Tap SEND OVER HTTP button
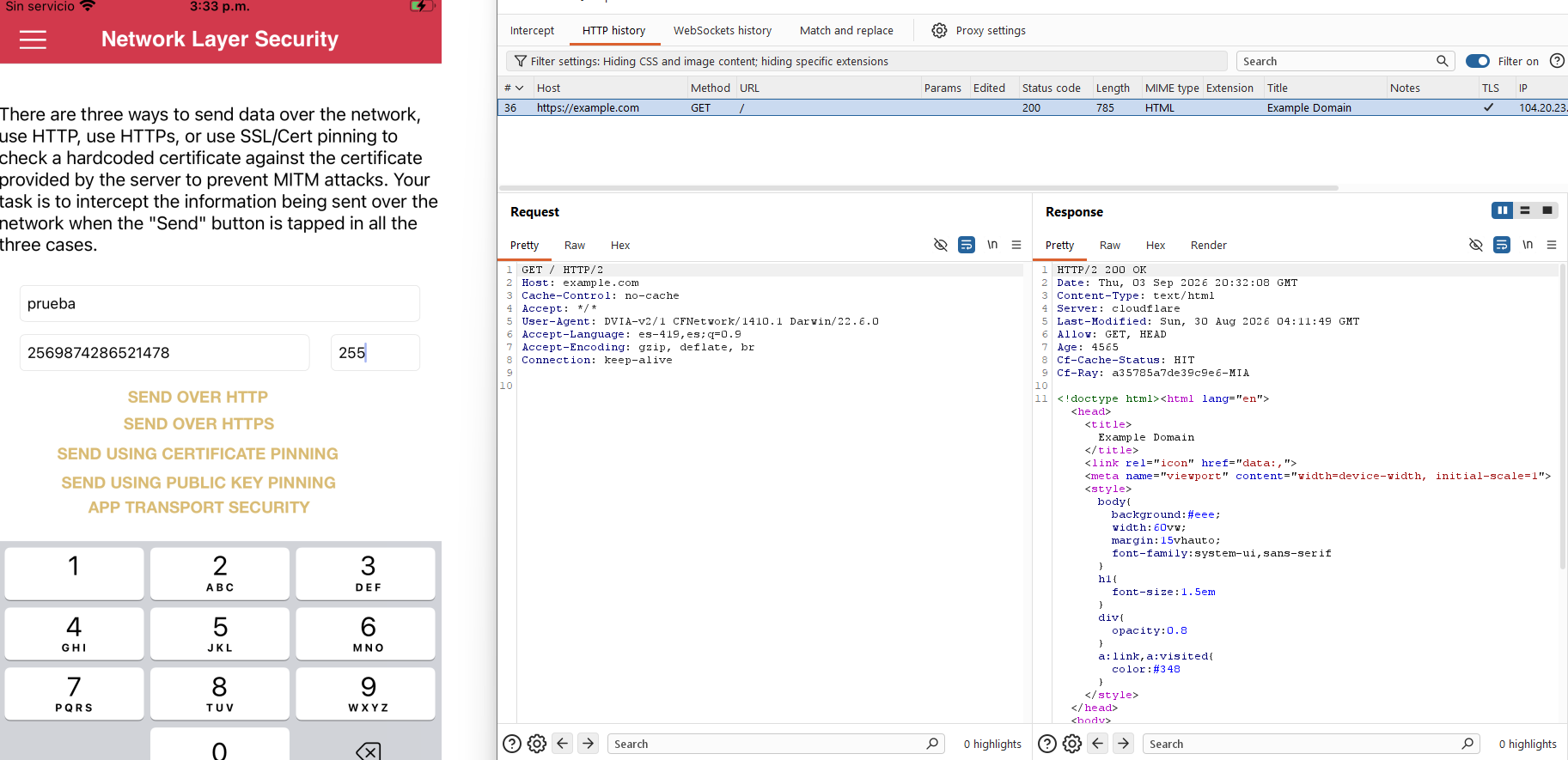The height and width of the screenshot is (760, 1568). [x=198, y=397]
